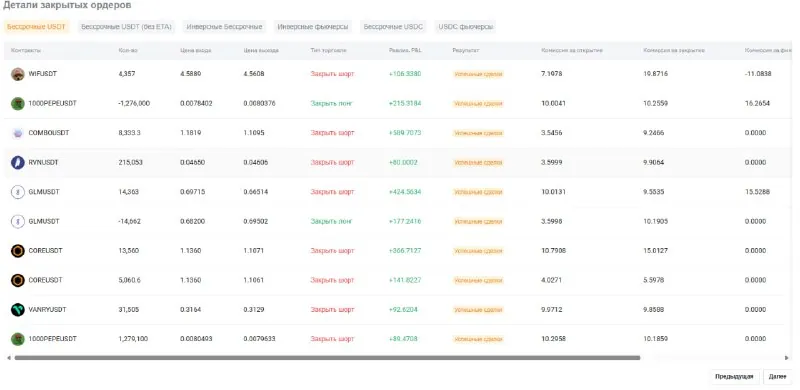Click Успешные сделки badge in WIFUSDT row
The width and height of the screenshot is (800, 390).
point(478,75)
